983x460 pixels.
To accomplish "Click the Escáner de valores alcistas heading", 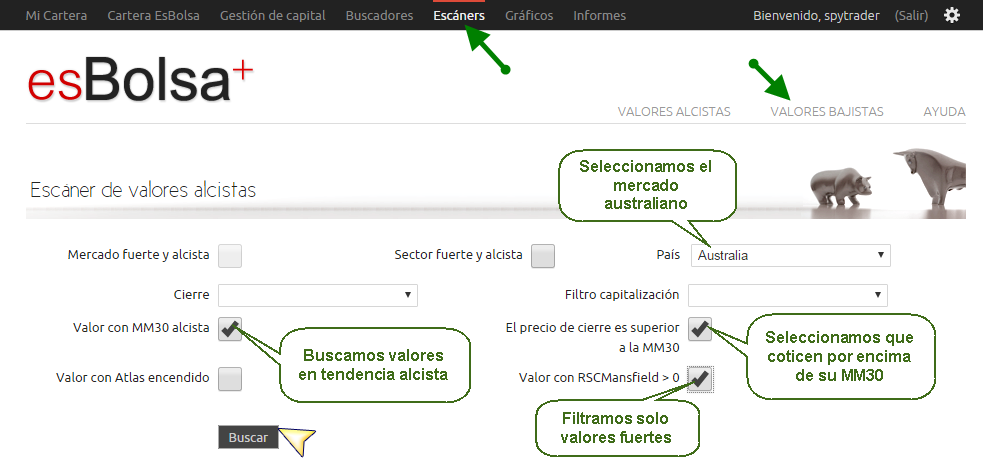I will (143, 190).
